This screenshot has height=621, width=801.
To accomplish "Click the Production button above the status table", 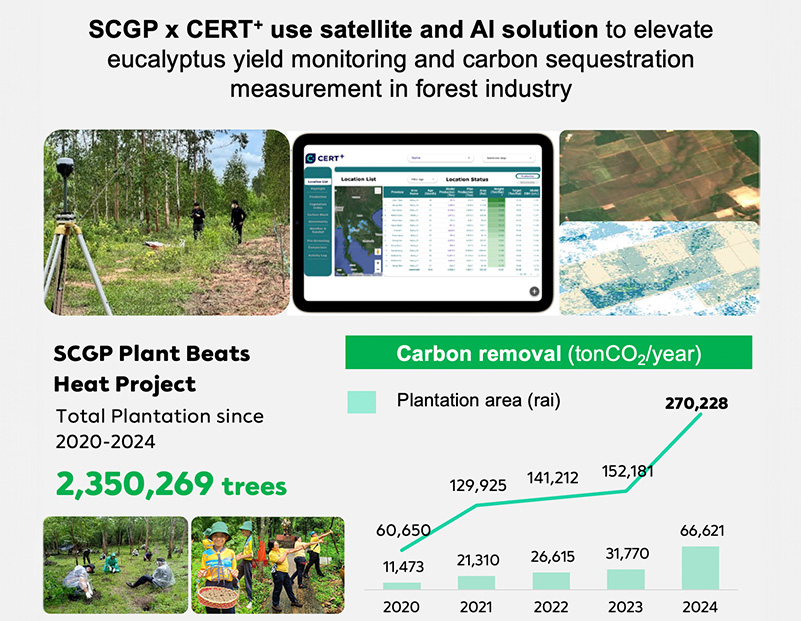I will click(x=527, y=176).
